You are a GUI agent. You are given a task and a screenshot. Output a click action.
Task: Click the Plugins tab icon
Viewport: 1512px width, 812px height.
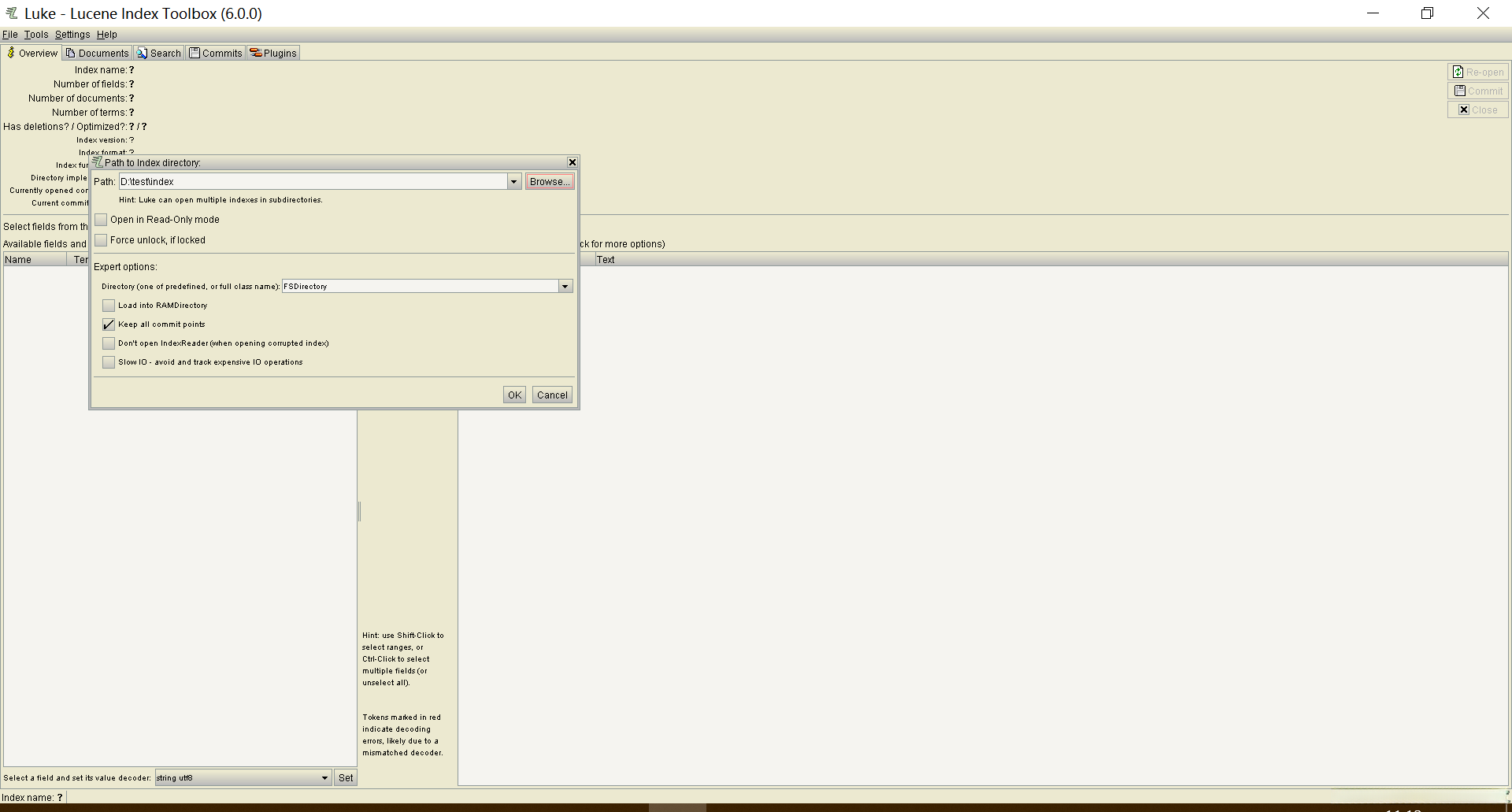(x=256, y=53)
